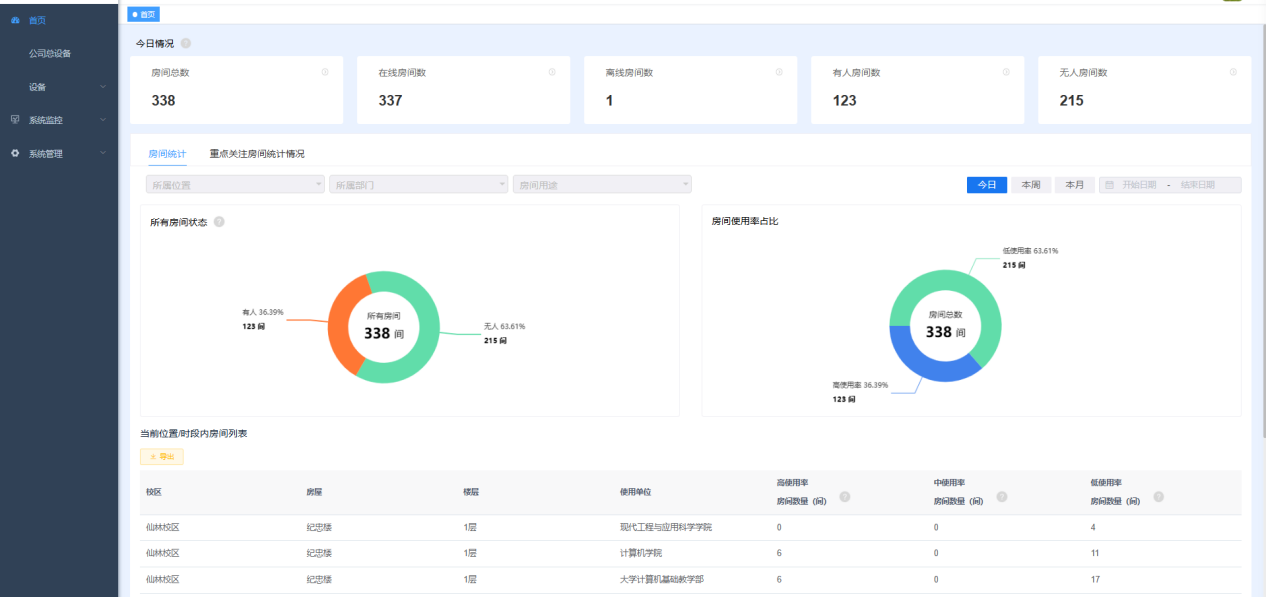Click the 系统管理 gear icon in sidebar
Image resolution: width=1266 pixels, height=597 pixels.
pyautogui.click(x=15, y=154)
